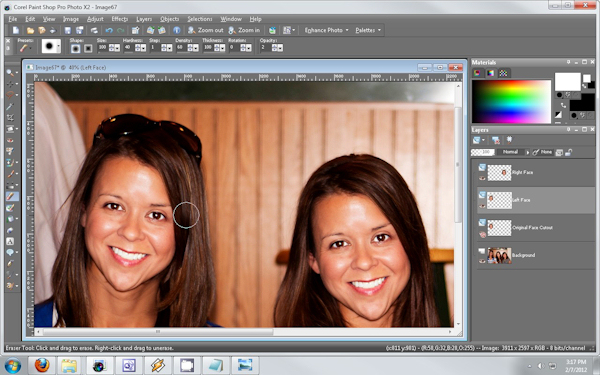Select the Dropper tool
The image size is (600, 375).
tap(10, 106)
